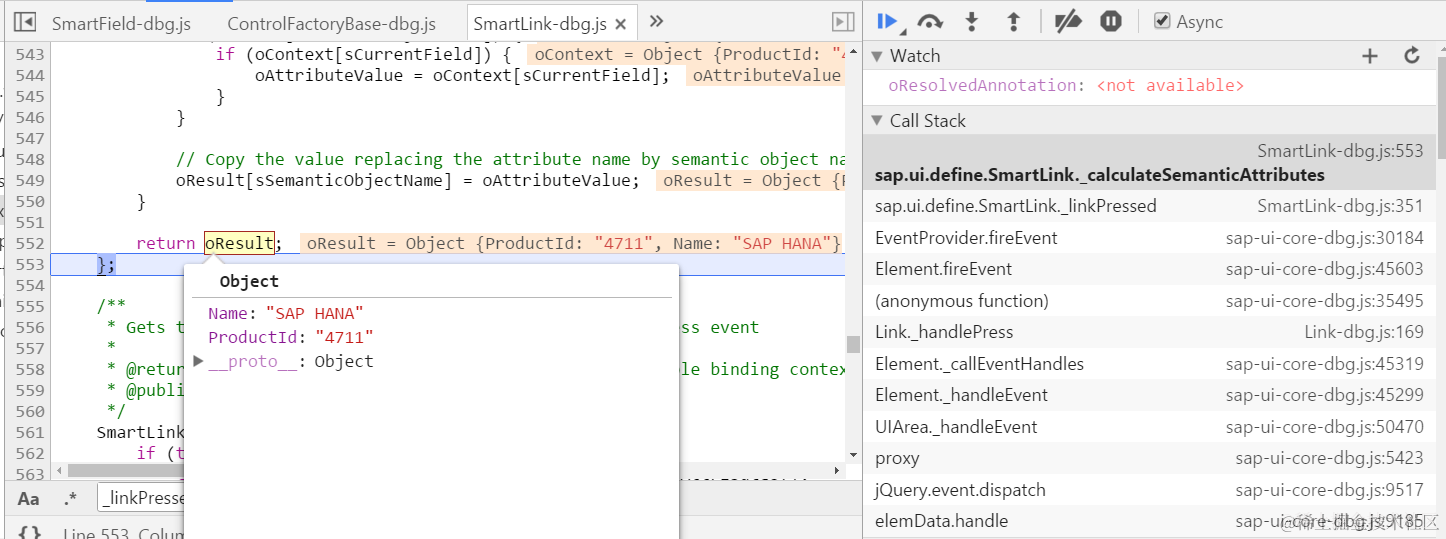The height and width of the screenshot is (539, 1446).
Task: Select jQuery.event.dispatch call frame
Action: click(x=1149, y=490)
